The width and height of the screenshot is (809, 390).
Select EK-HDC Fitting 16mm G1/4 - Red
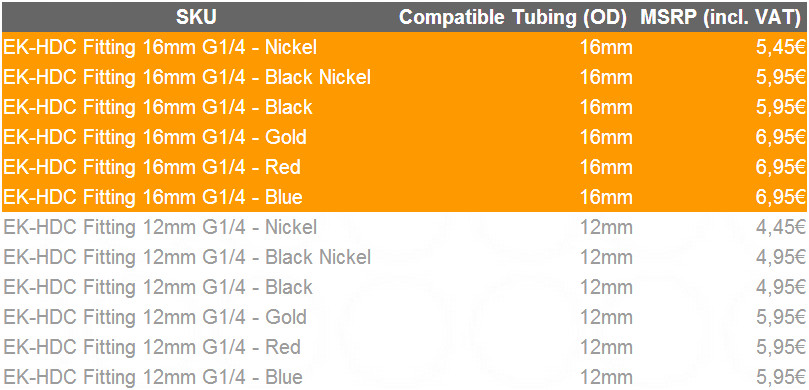(404, 167)
